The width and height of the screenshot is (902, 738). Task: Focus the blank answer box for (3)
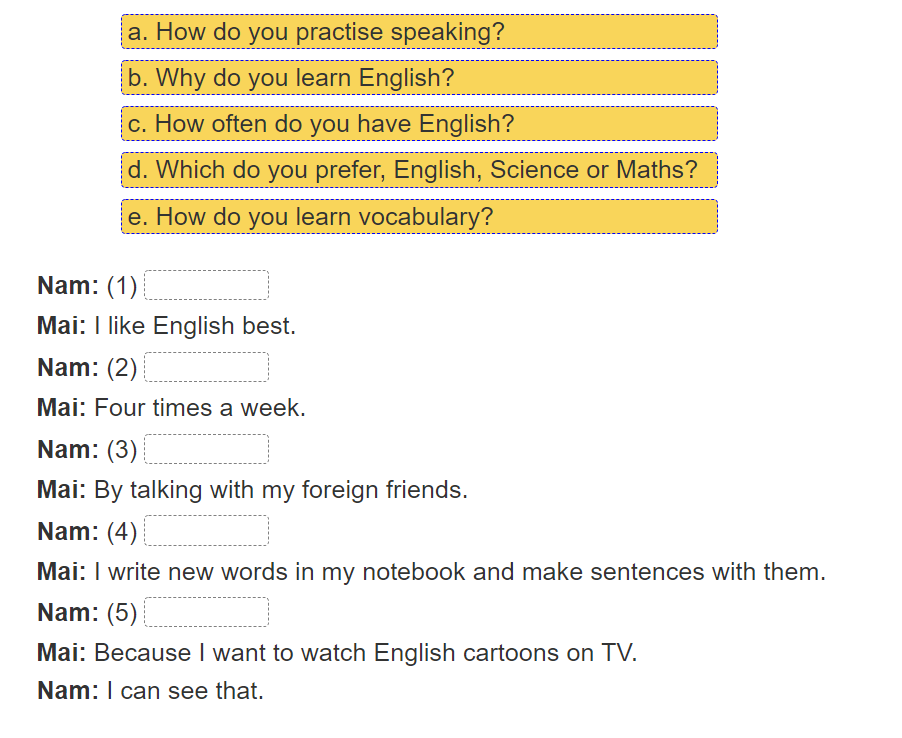(206, 450)
